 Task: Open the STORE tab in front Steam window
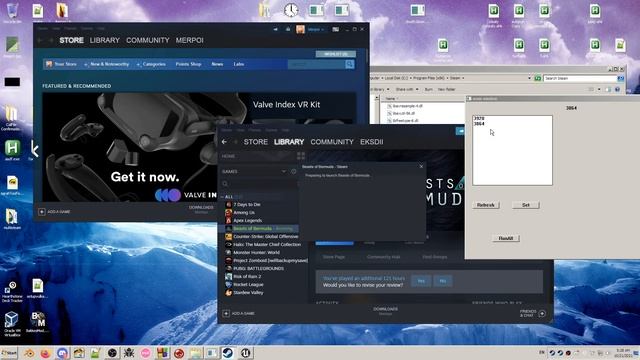click(256, 142)
